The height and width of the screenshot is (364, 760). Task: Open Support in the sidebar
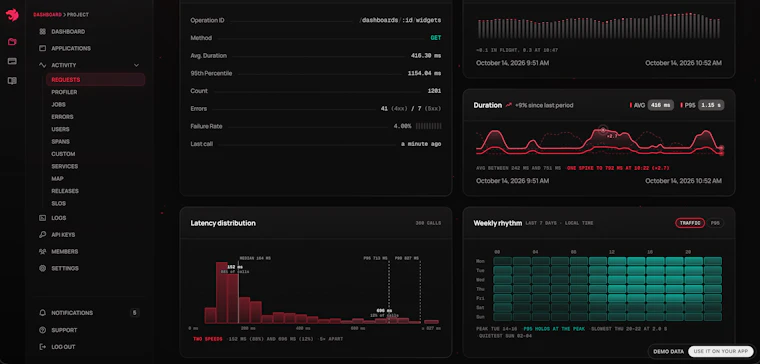64,330
